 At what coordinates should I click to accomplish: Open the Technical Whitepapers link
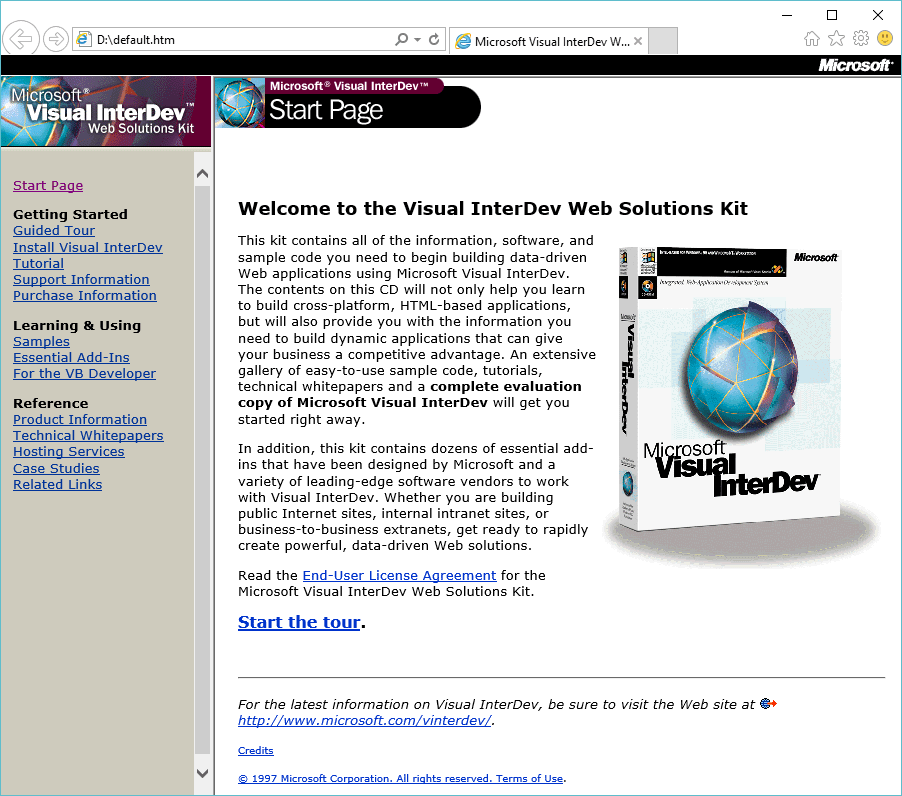tap(89, 436)
